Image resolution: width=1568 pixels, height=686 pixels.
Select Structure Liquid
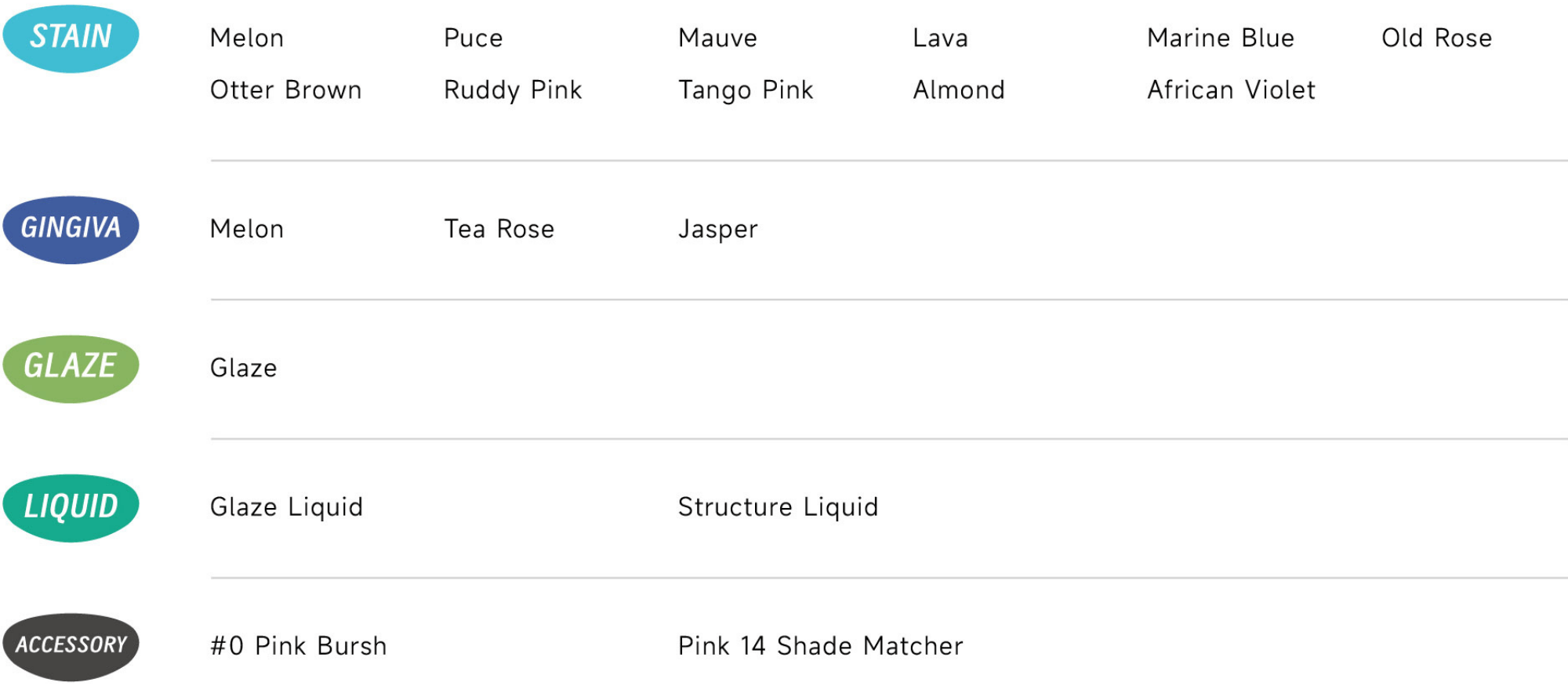[x=779, y=508]
